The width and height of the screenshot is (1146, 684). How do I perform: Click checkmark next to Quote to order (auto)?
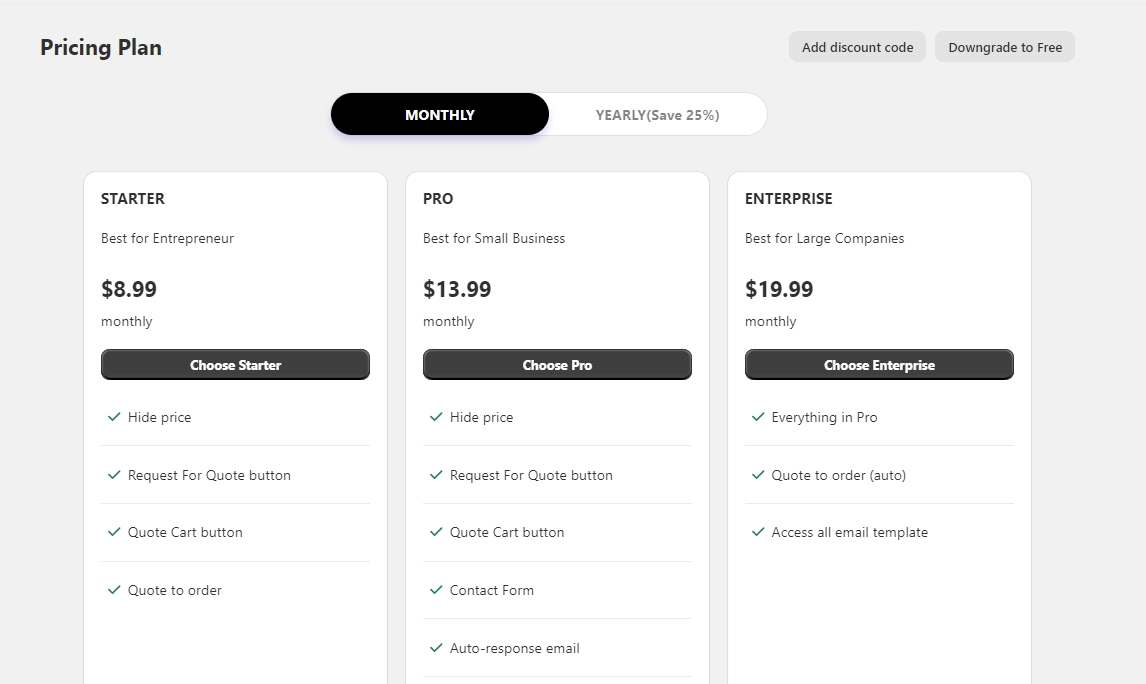(x=758, y=475)
